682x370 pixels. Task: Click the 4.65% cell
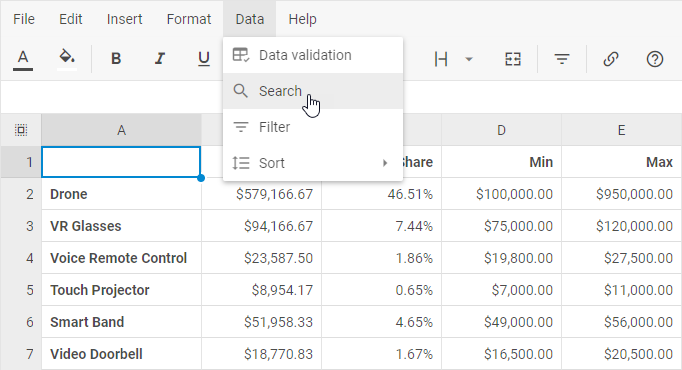point(381,322)
